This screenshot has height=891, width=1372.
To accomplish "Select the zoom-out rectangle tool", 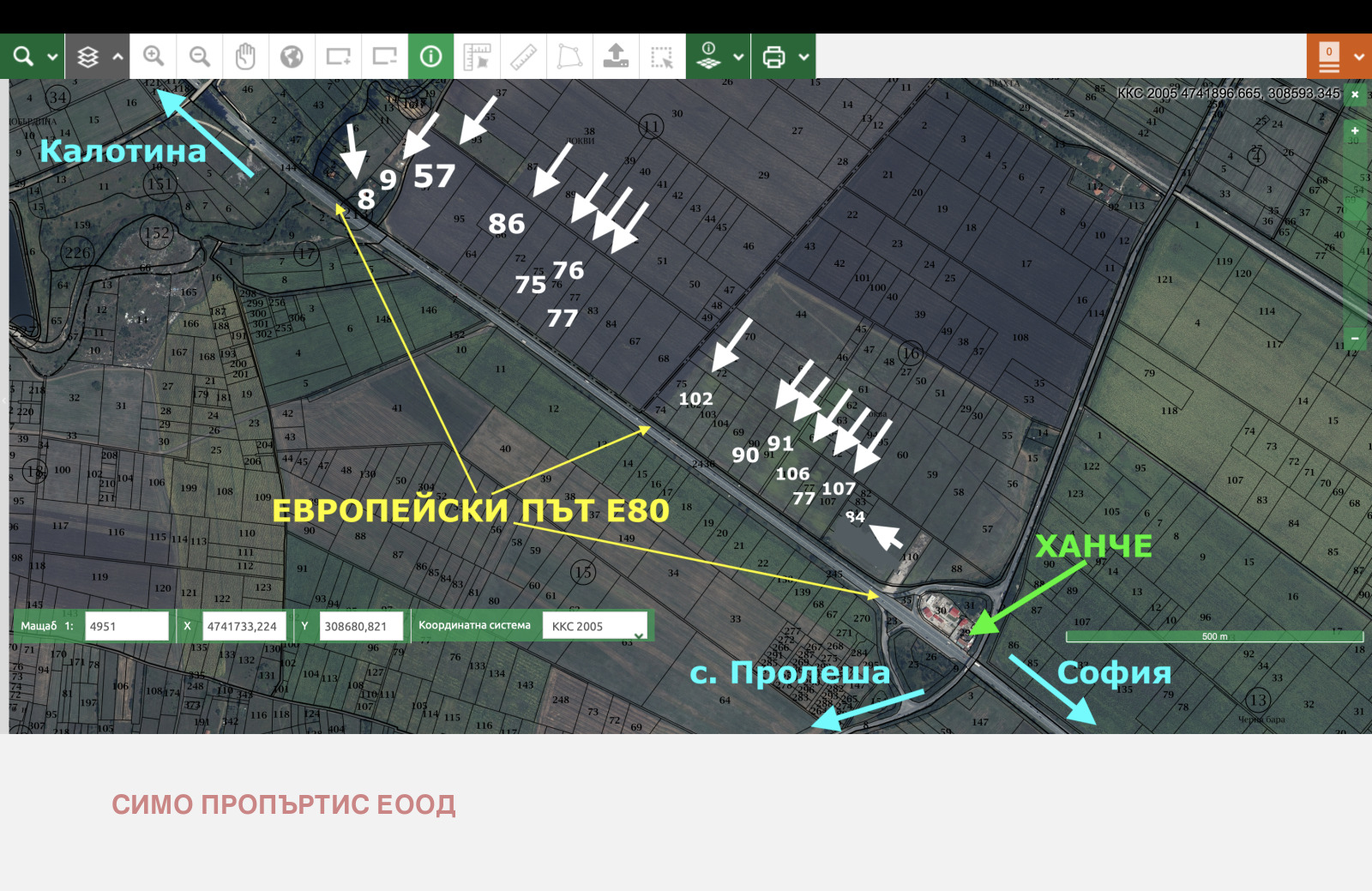I will coord(384,57).
